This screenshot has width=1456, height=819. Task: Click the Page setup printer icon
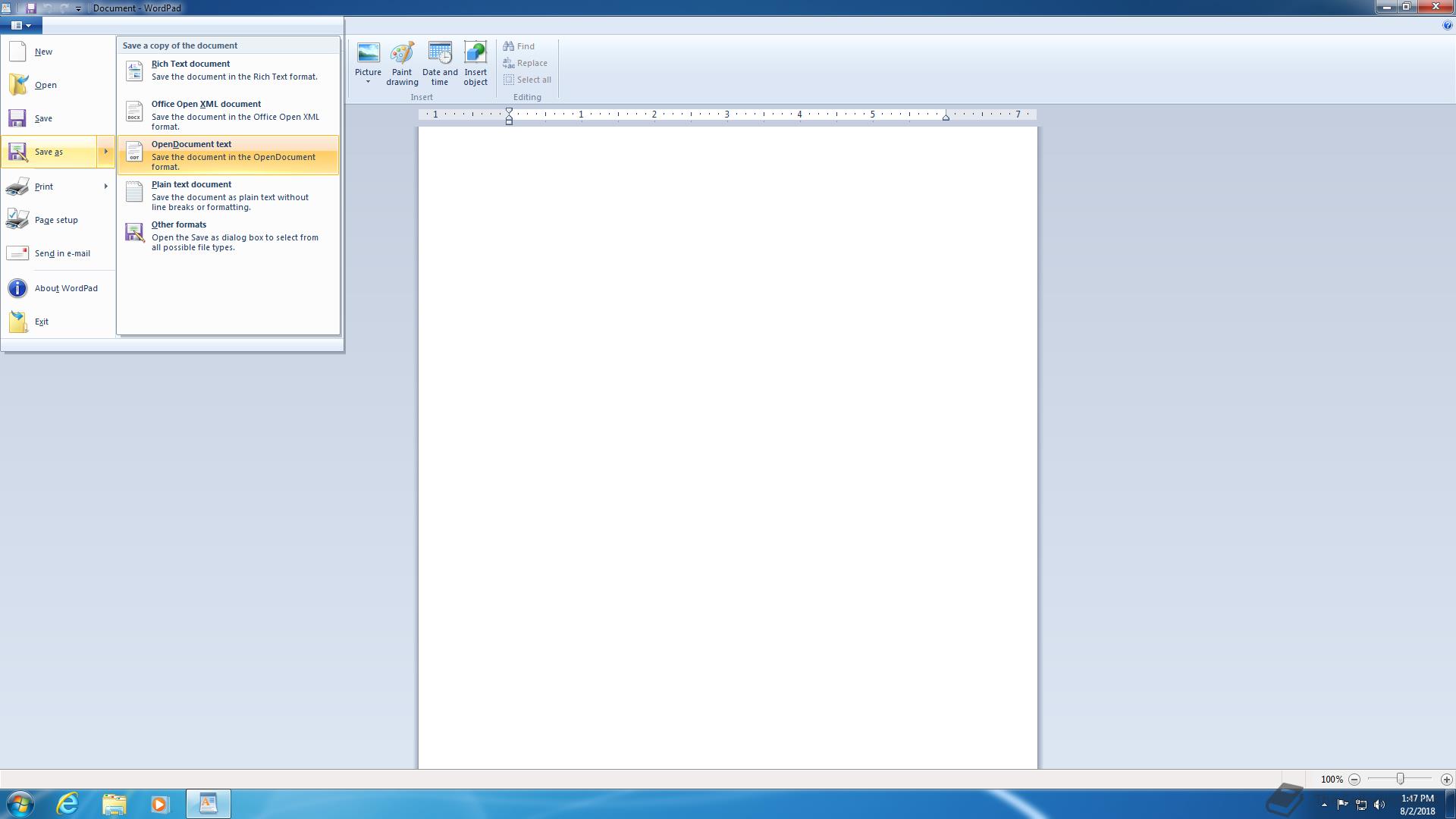pos(17,220)
